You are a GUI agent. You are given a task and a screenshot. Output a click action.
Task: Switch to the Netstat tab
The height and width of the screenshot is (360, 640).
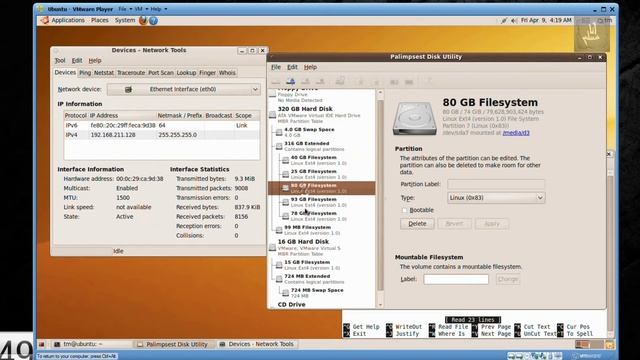point(104,73)
